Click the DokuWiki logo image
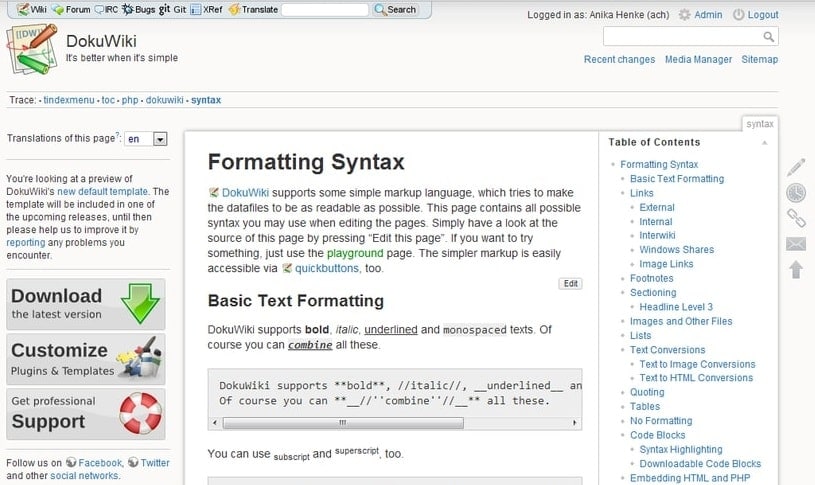815x485 pixels. (x=31, y=50)
